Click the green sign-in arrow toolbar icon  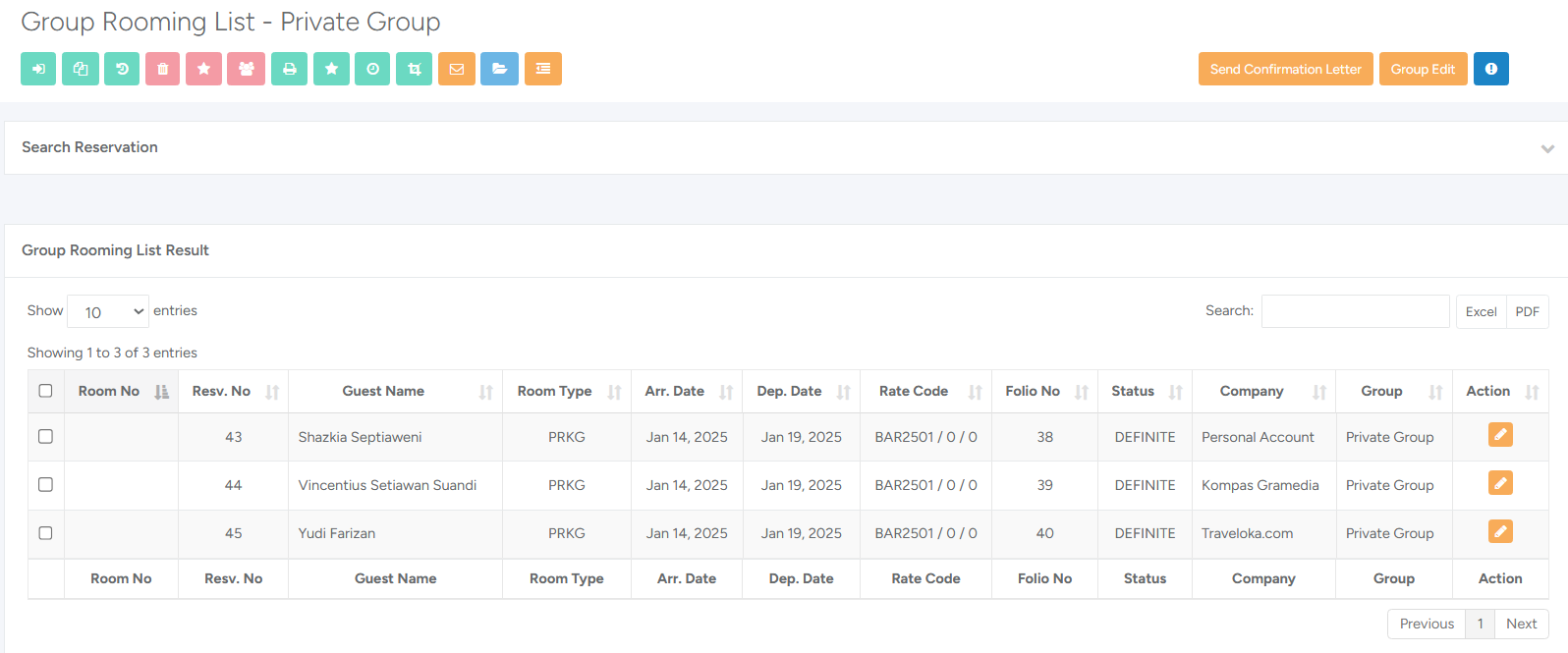[38, 69]
